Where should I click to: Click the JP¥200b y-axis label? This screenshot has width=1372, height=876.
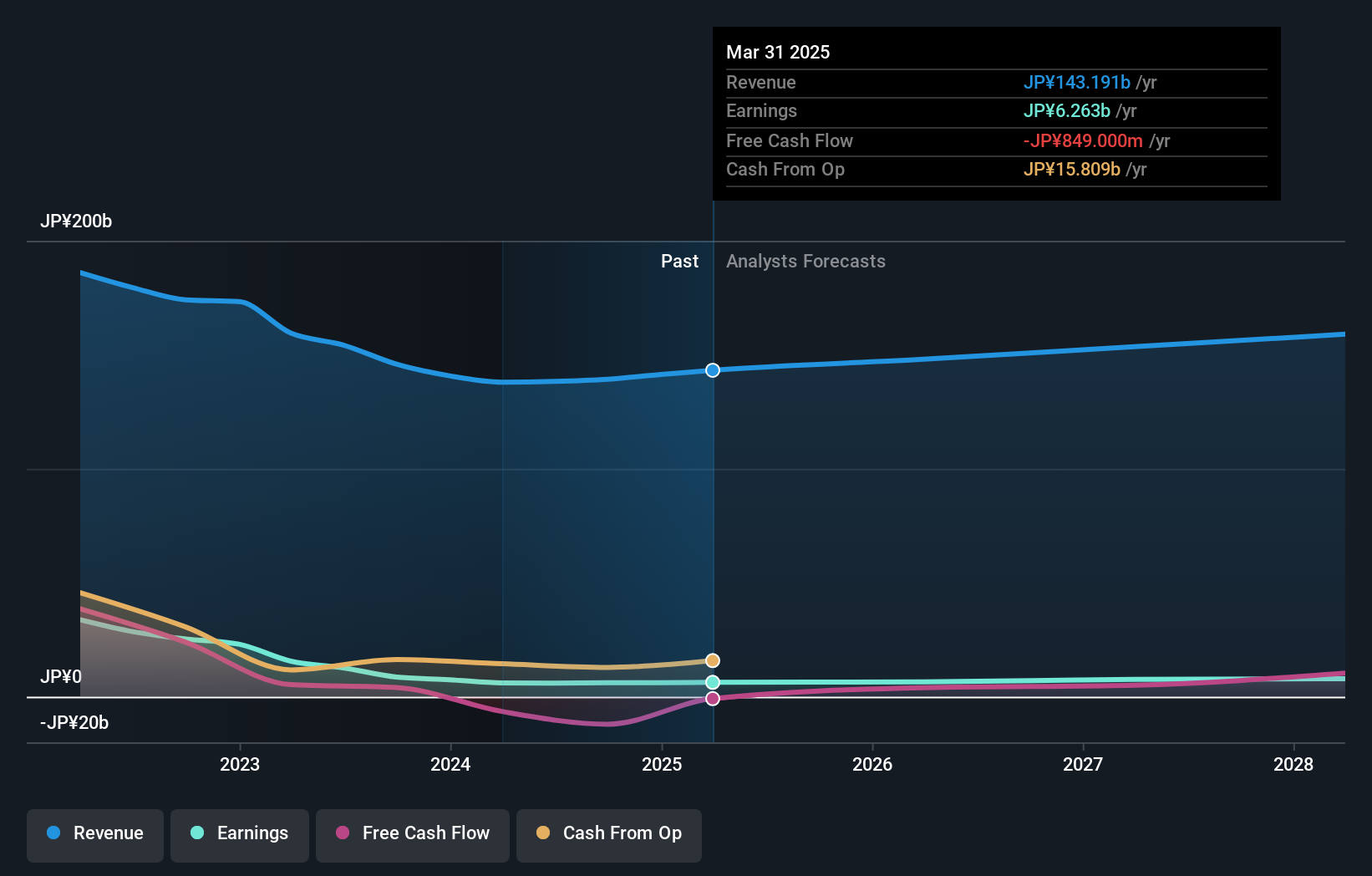[x=76, y=222]
